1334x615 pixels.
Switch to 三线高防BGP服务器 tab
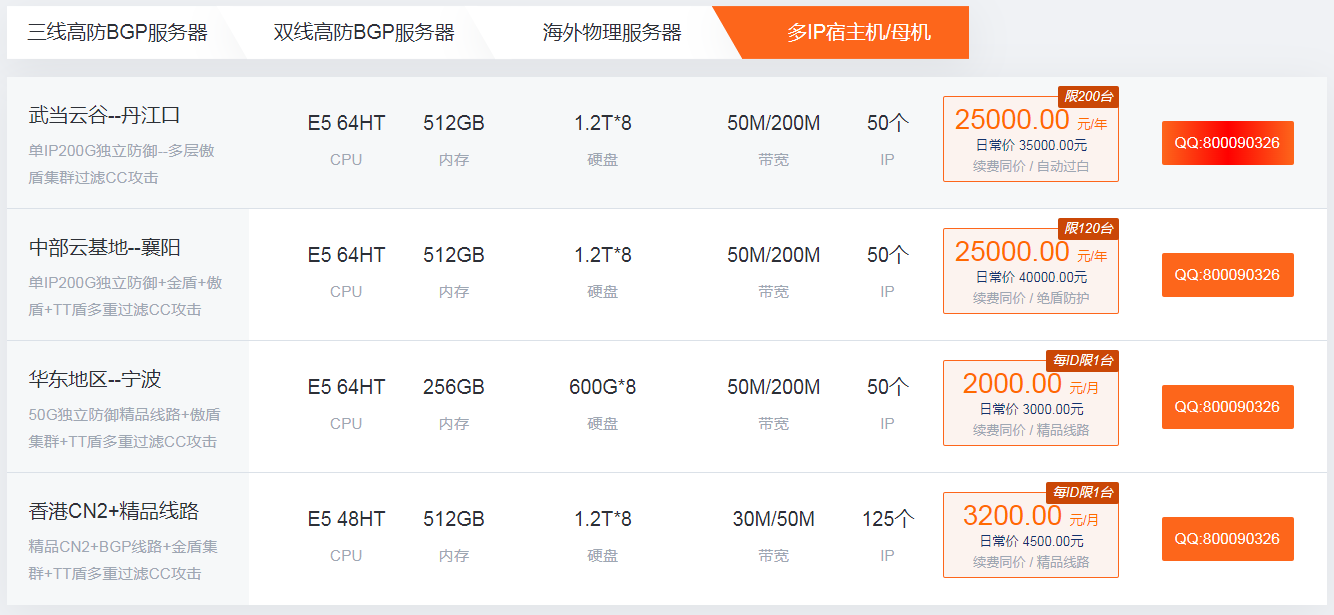coord(117,33)
